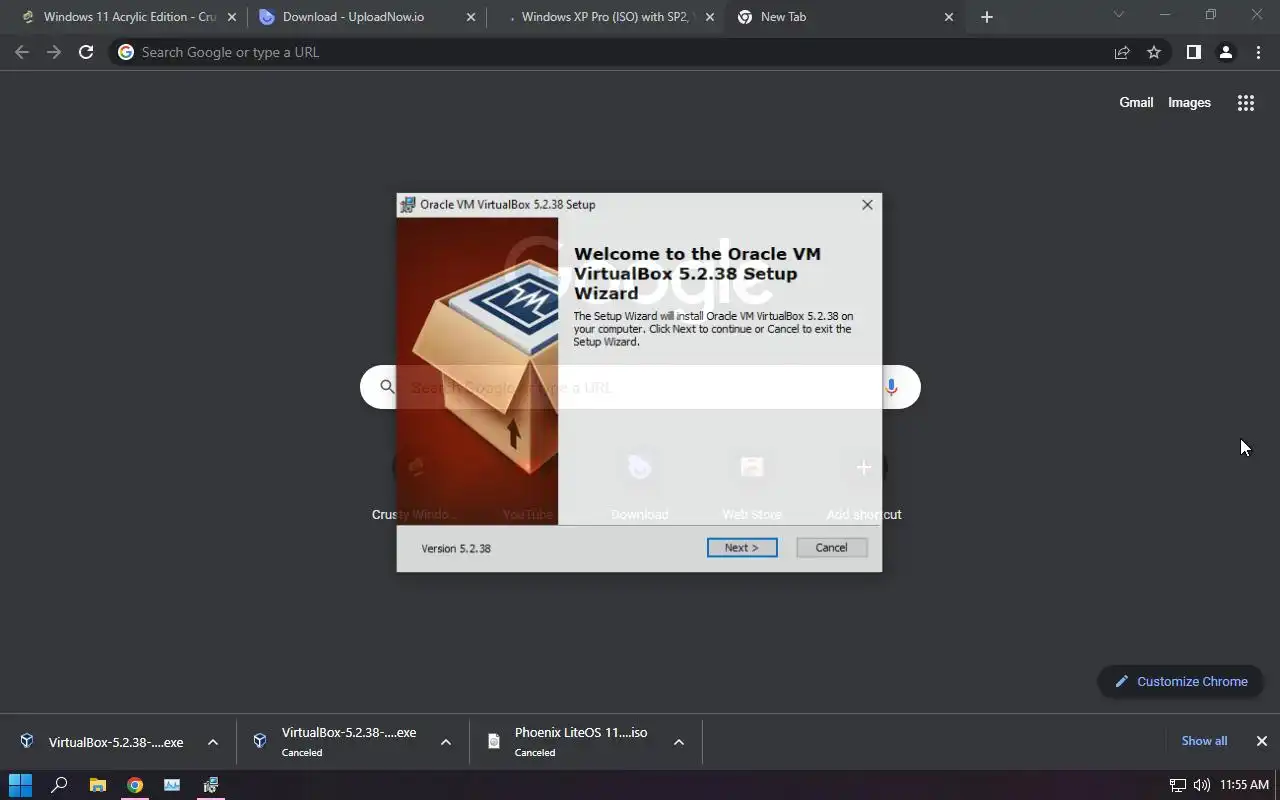
Task: Open File Explorer from taskbar
Action: [x=97, y=785]
